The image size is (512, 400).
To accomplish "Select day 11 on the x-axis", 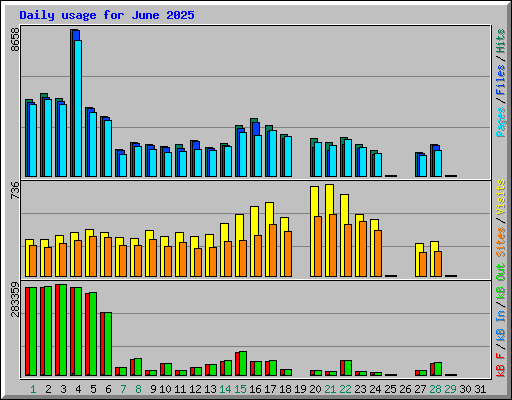I will pyautogui.click(x=180, y=389).
